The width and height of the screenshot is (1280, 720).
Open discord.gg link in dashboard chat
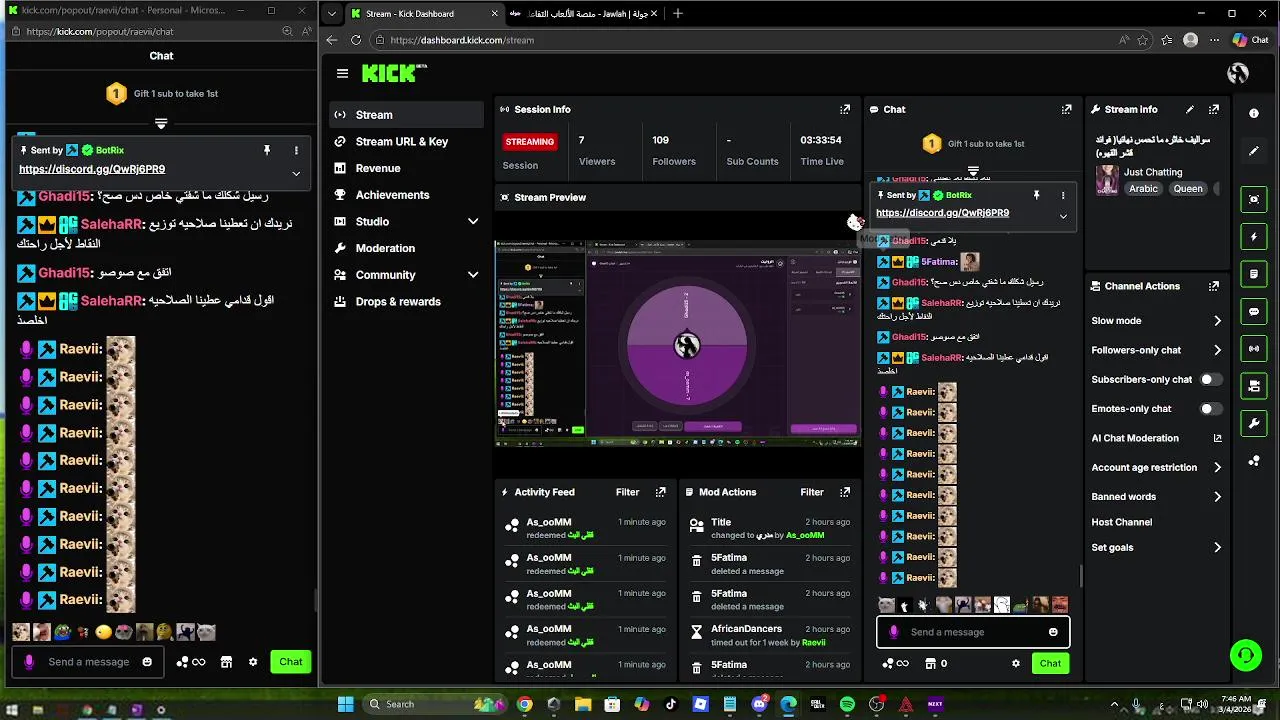point(942,213)
